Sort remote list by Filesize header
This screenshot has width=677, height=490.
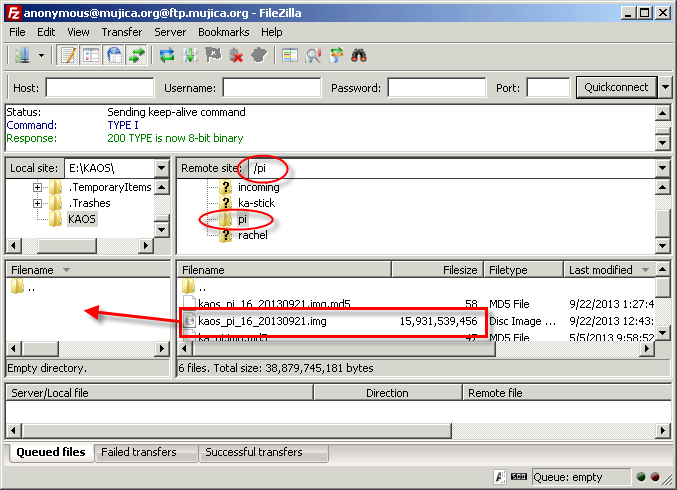coord(437,270)
